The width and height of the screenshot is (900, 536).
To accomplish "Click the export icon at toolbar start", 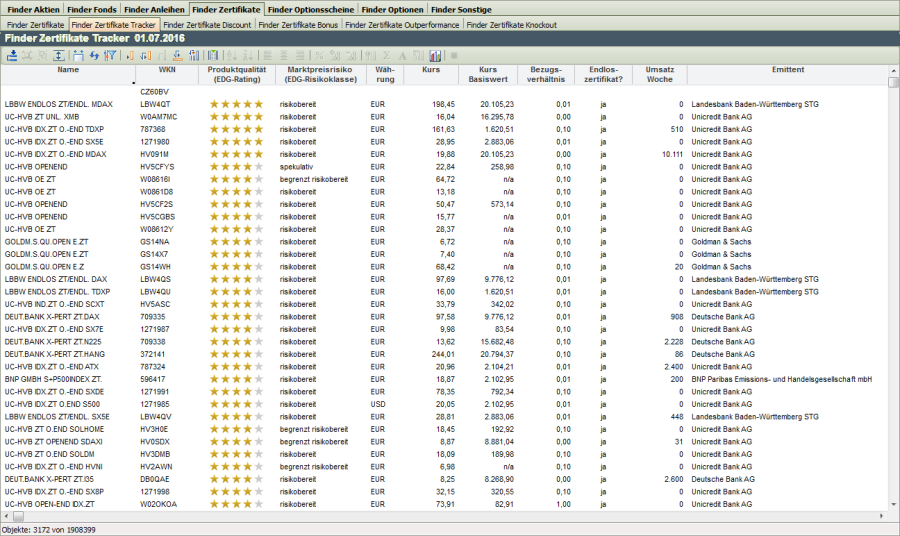I will pos(11,55).
